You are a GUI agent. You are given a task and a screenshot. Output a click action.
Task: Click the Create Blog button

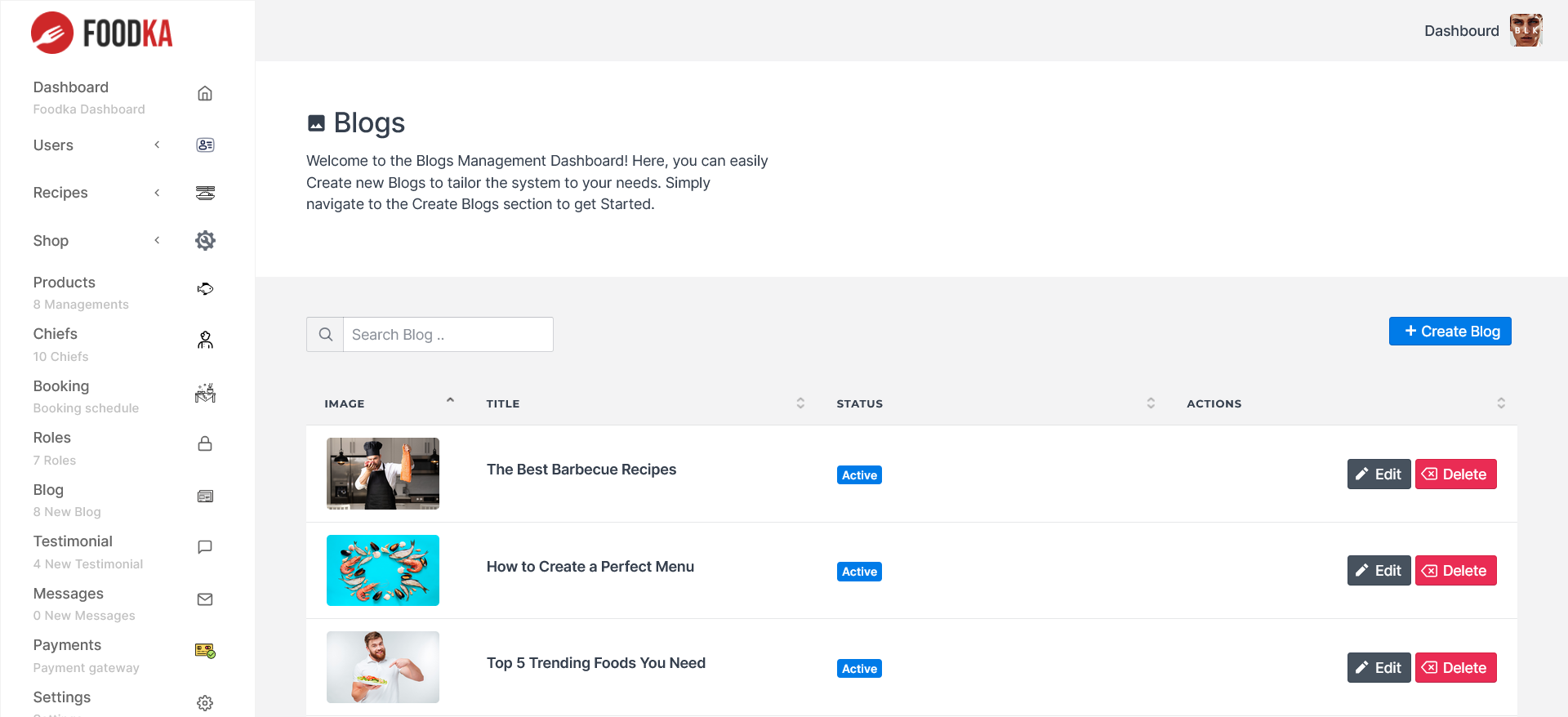tap(1450, 332)
